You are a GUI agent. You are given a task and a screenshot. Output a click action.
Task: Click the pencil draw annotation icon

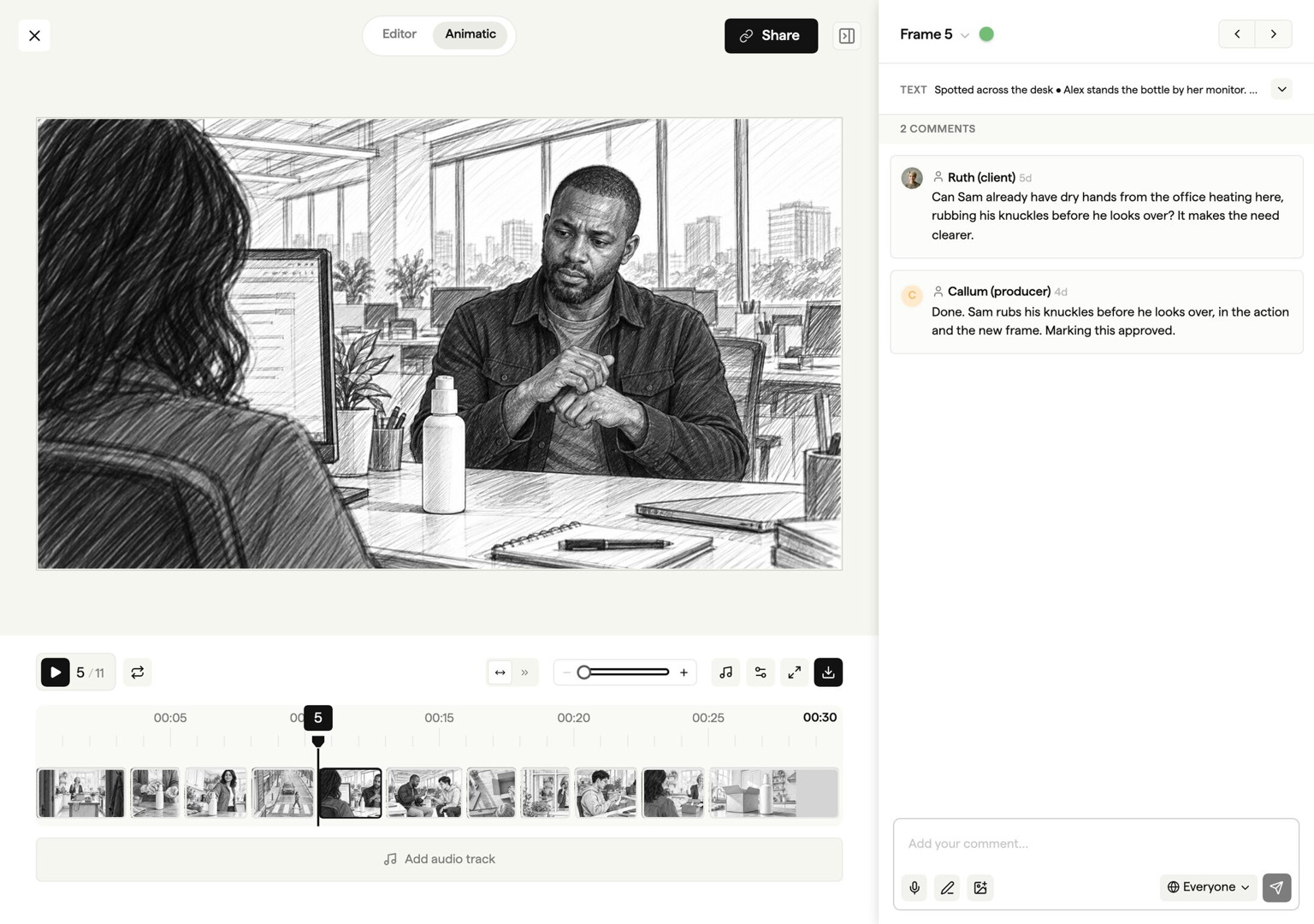tap(947, 888)
